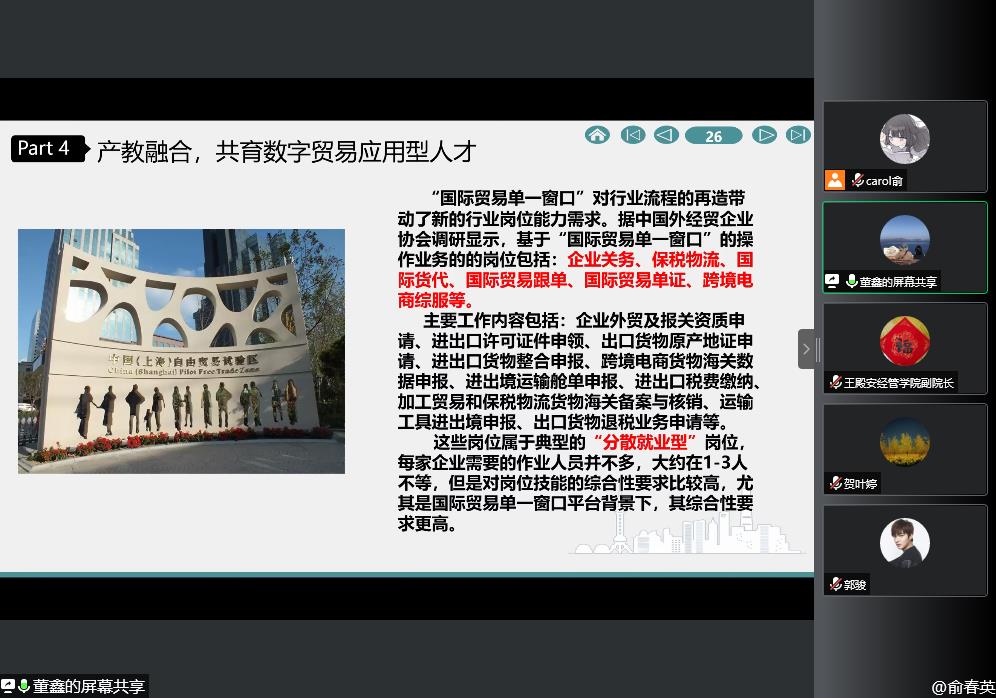
Task: Jump to first slide button
Action: tap(632, 135)
